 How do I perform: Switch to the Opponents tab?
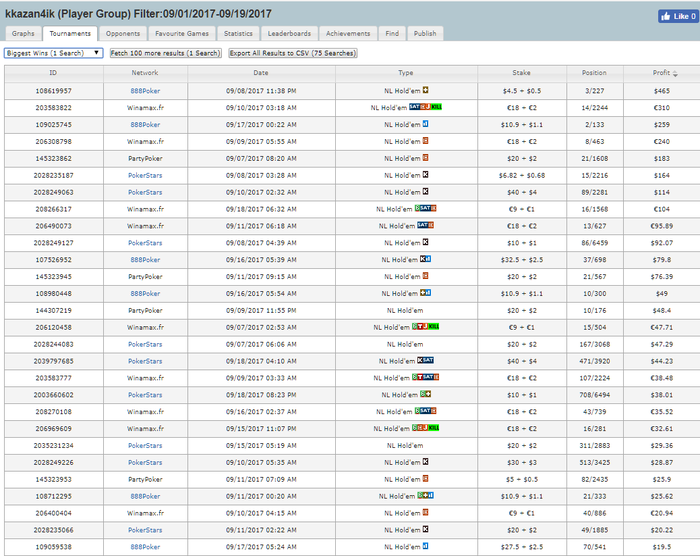[123, 33]
